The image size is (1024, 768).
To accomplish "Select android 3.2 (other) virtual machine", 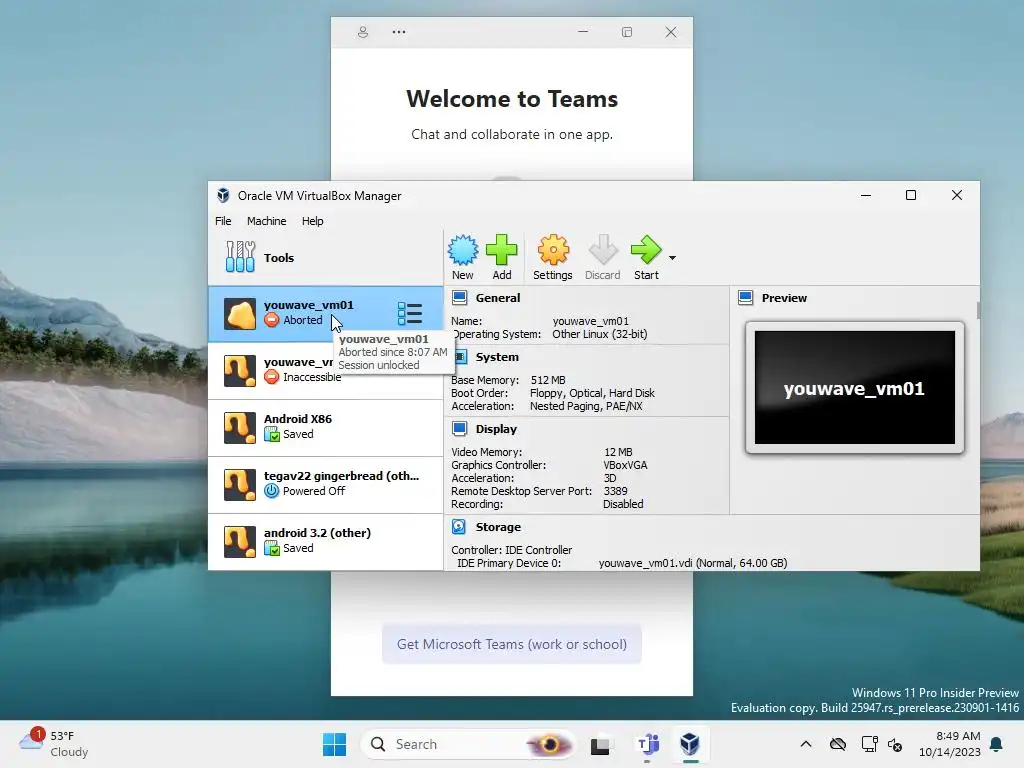I will click(x=325, y=541).
